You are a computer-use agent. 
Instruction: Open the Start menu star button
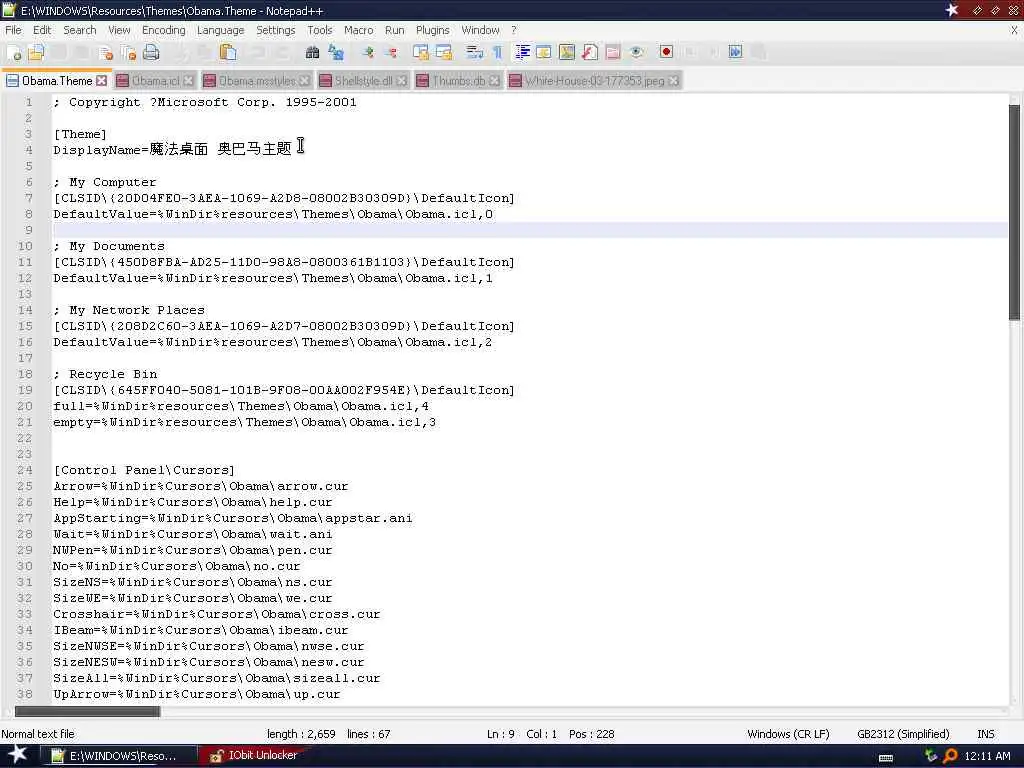(17, 754)
